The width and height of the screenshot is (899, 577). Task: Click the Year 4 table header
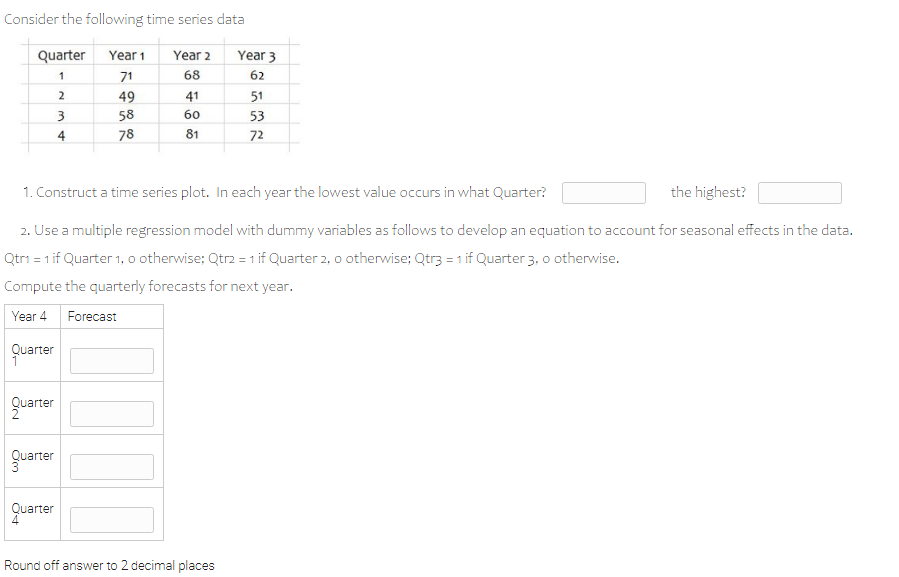(29, 315)
